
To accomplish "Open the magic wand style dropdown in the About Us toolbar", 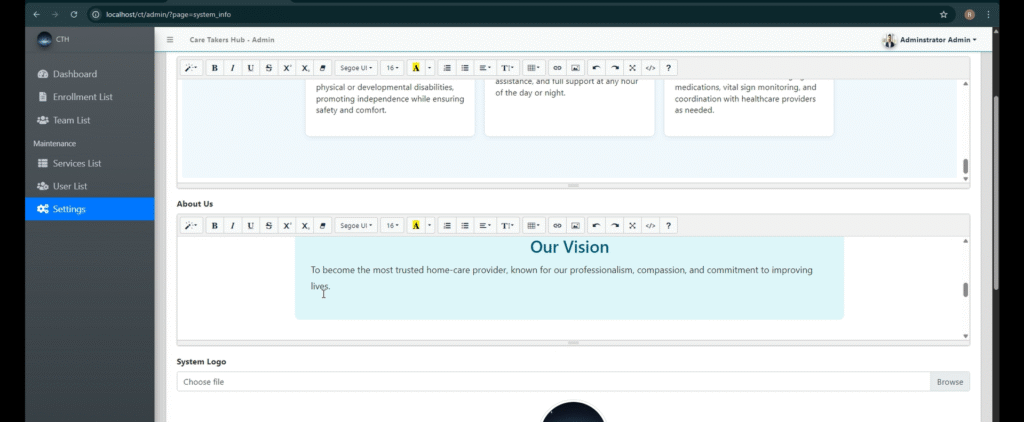I will [191, 225].
